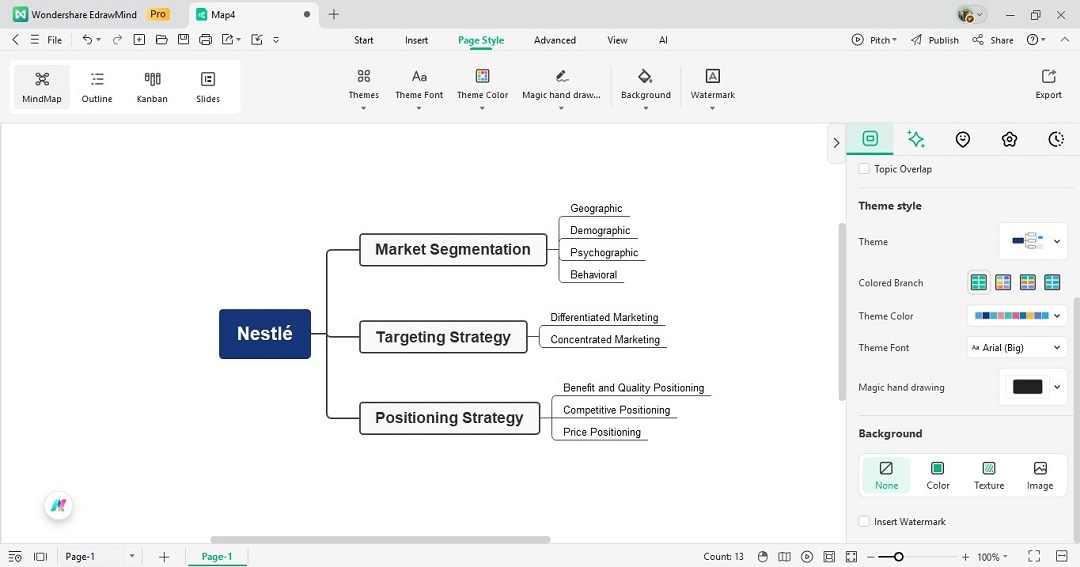Select the Page style panel tab icon
This screenshot has height=567, width=1080.
click(x=870, y=138)
